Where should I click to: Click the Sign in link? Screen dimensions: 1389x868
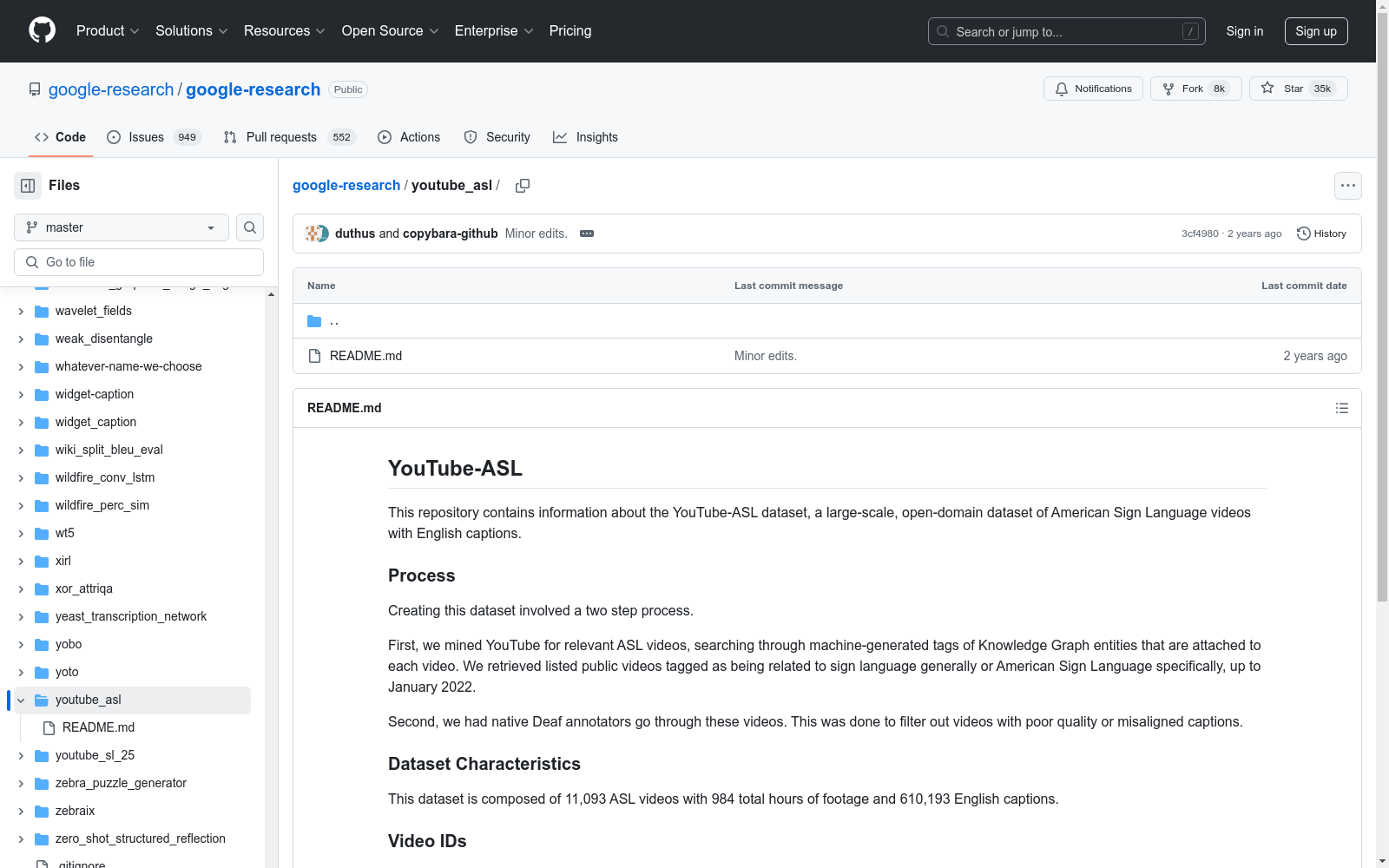tap(1244, 31)
